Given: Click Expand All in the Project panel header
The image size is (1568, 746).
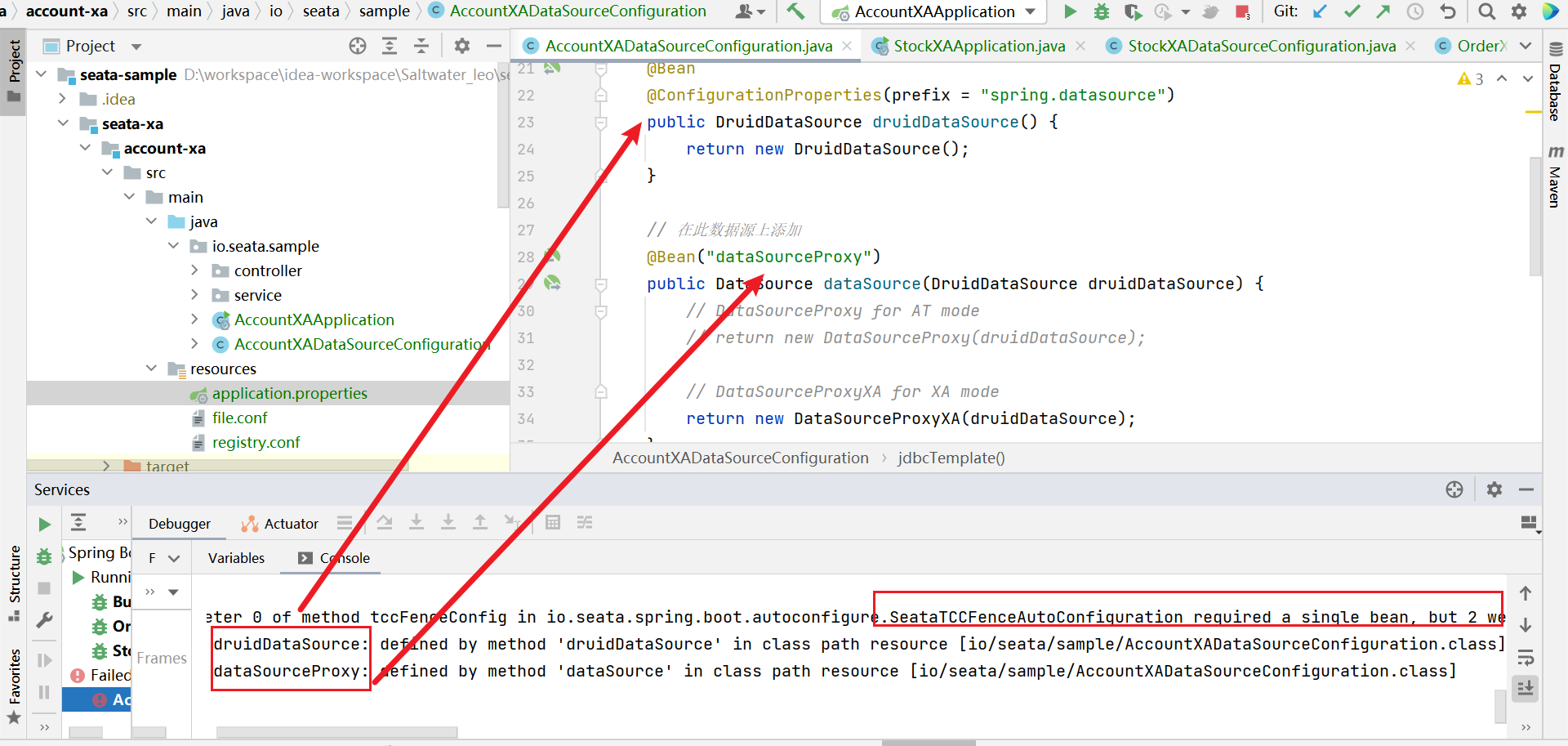Looking at the screenshot, I should [390, 46].
